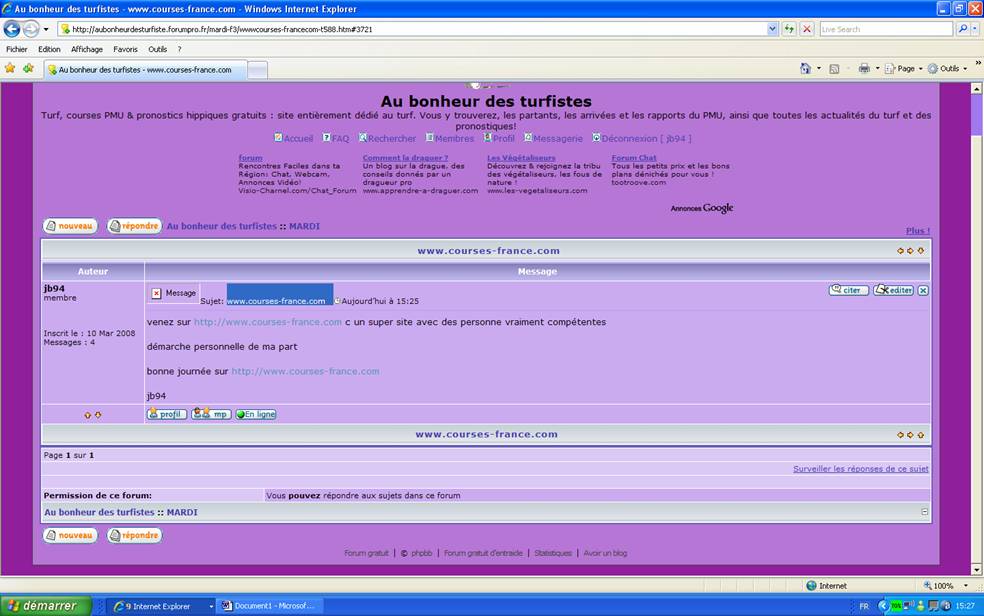Viewport: 984px width, 616px height.
Task: Click the left arrow in the lower topic title bar
Action: point(901,435)
